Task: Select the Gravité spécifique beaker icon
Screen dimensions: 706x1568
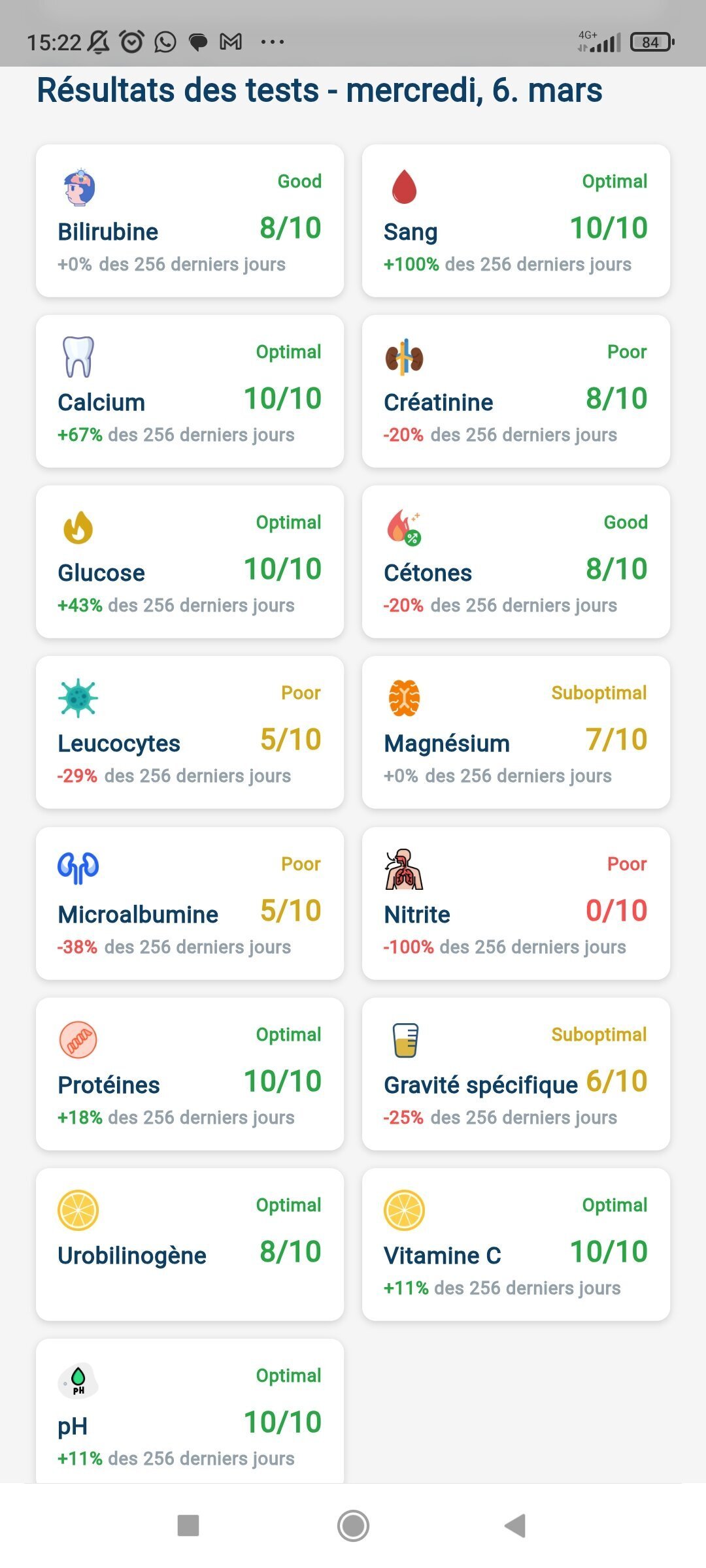Action: (x=405, y=1040)
